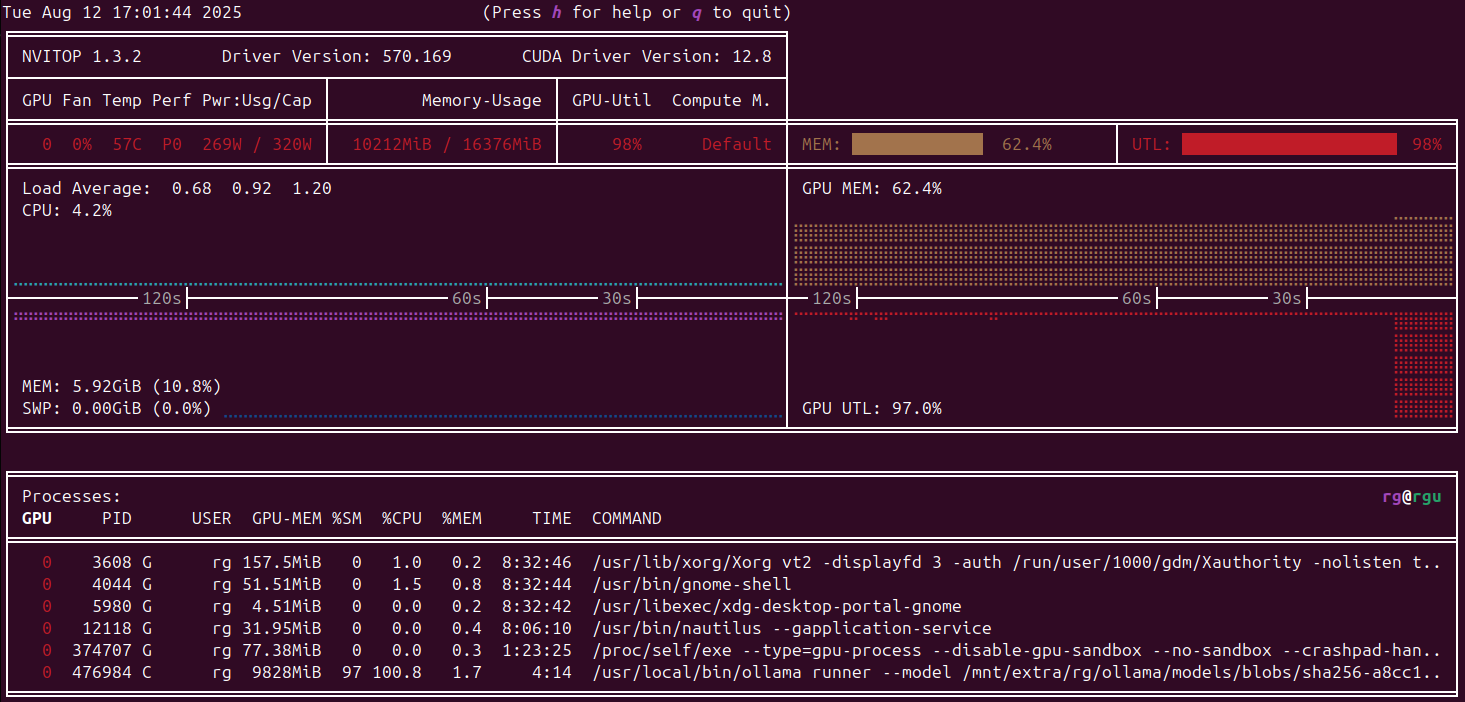The image size is (1465, 702).
Task: Click the P0 performance state indicator
Action: 170,144
